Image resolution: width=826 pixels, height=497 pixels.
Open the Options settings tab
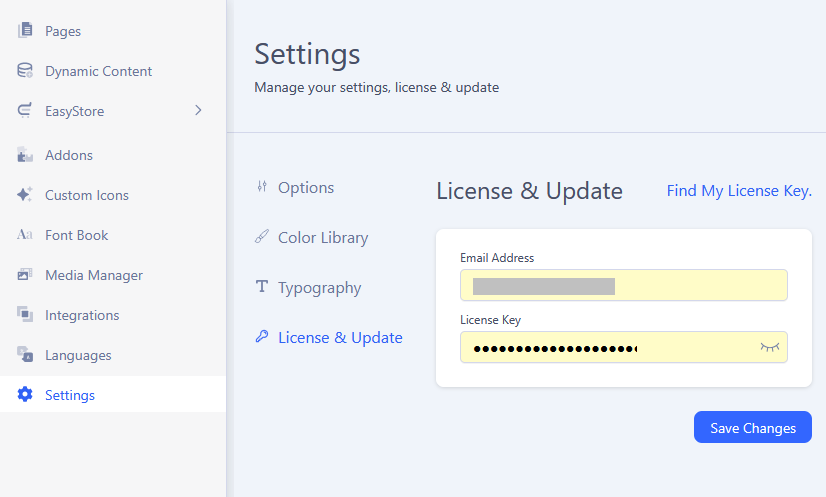point(305,188)
